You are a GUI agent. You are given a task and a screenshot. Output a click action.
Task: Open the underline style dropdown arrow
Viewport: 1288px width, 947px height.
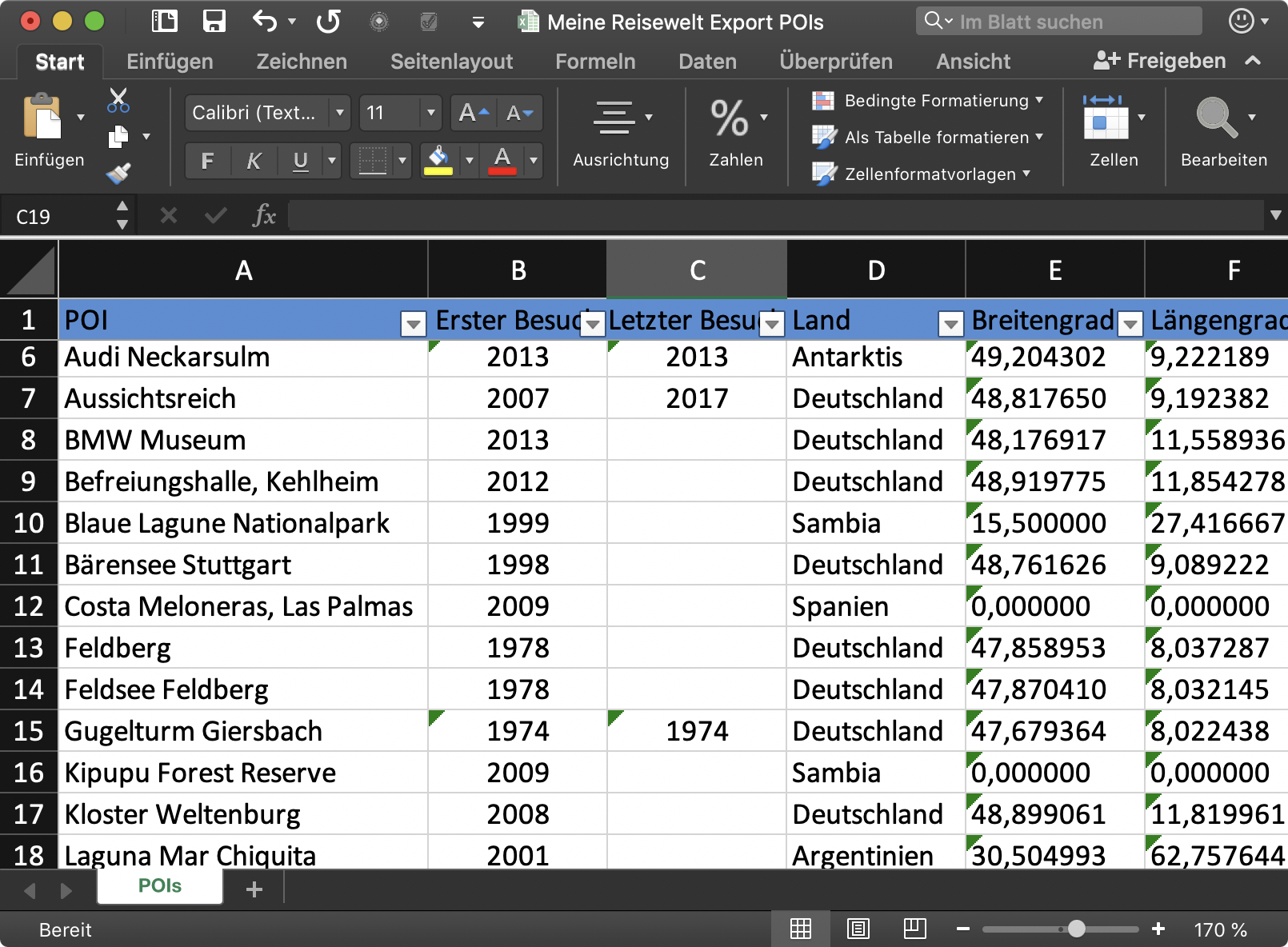pyautogui.click(x=332, y=161)
